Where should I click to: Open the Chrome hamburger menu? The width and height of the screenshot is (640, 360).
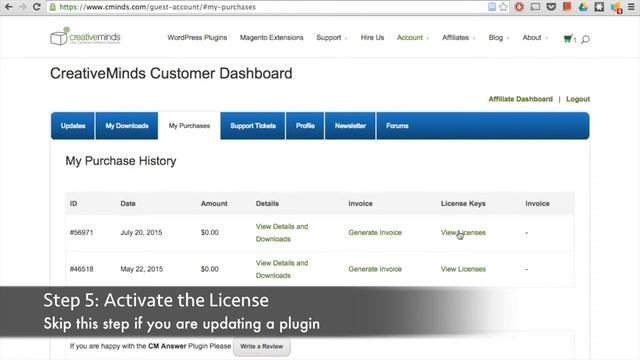pos(631,7)
